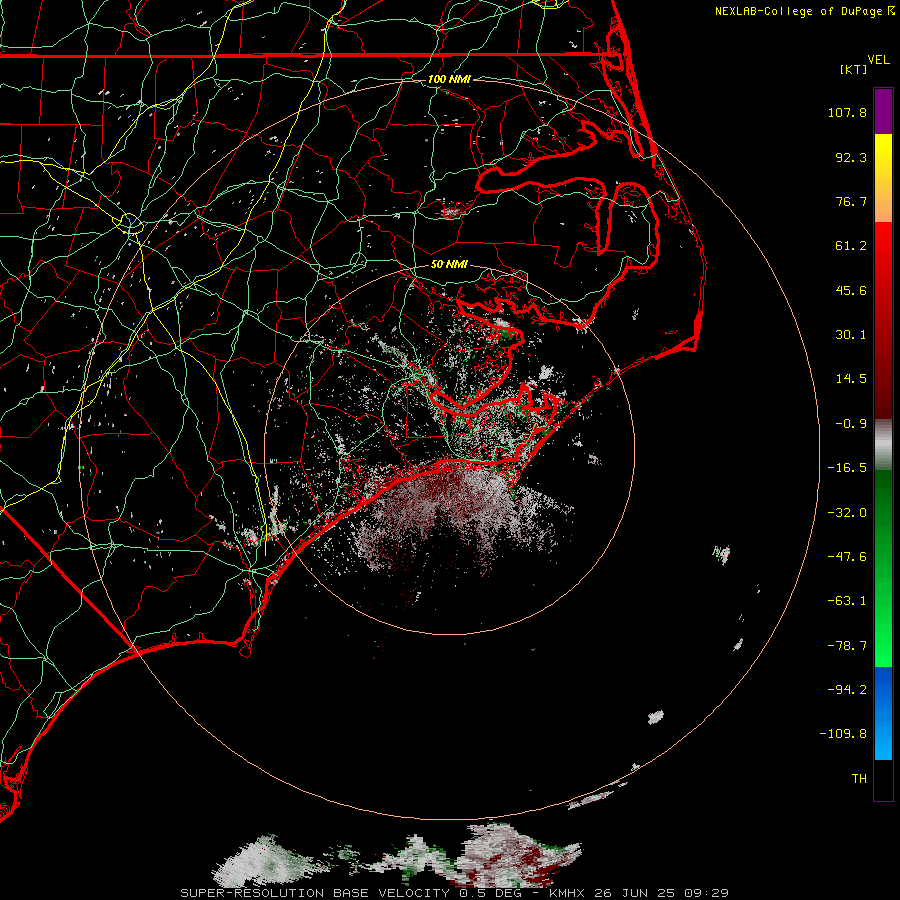The height and width of the screenshot is (900, 900).
Task: Click the -47.6 legend value
Action: [847, 557]
